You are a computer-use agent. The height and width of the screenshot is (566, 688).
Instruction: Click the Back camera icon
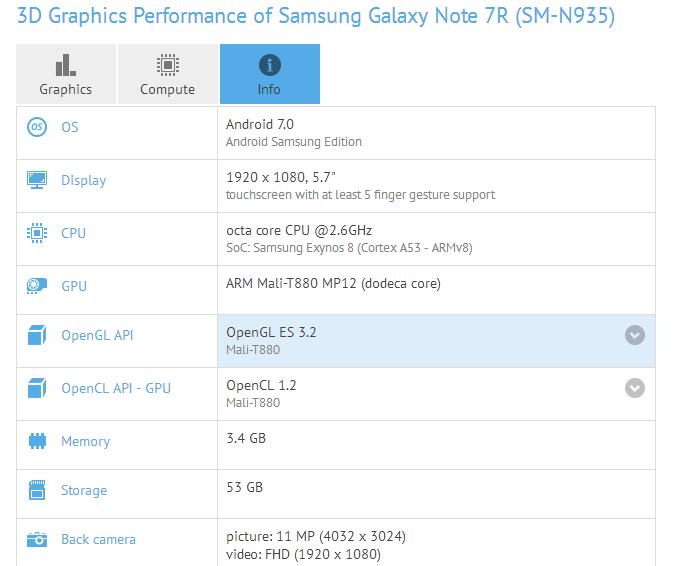tap(37, 539)
